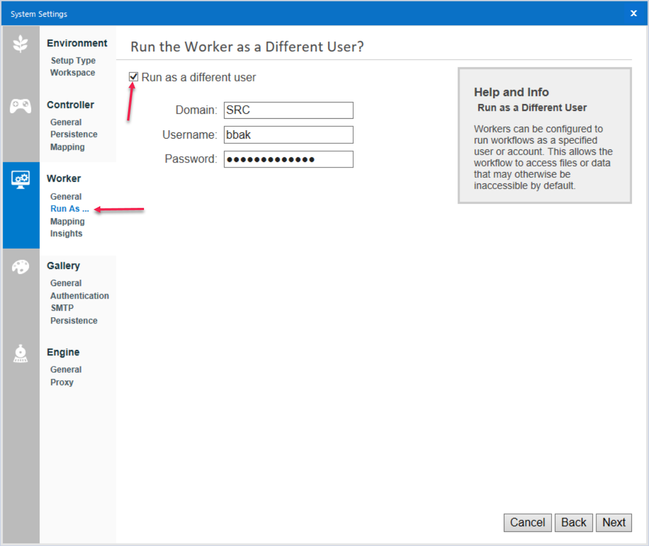The image size is (649, 546).
Task: Click the Engine train icon
Action: [x=20, y=354]
